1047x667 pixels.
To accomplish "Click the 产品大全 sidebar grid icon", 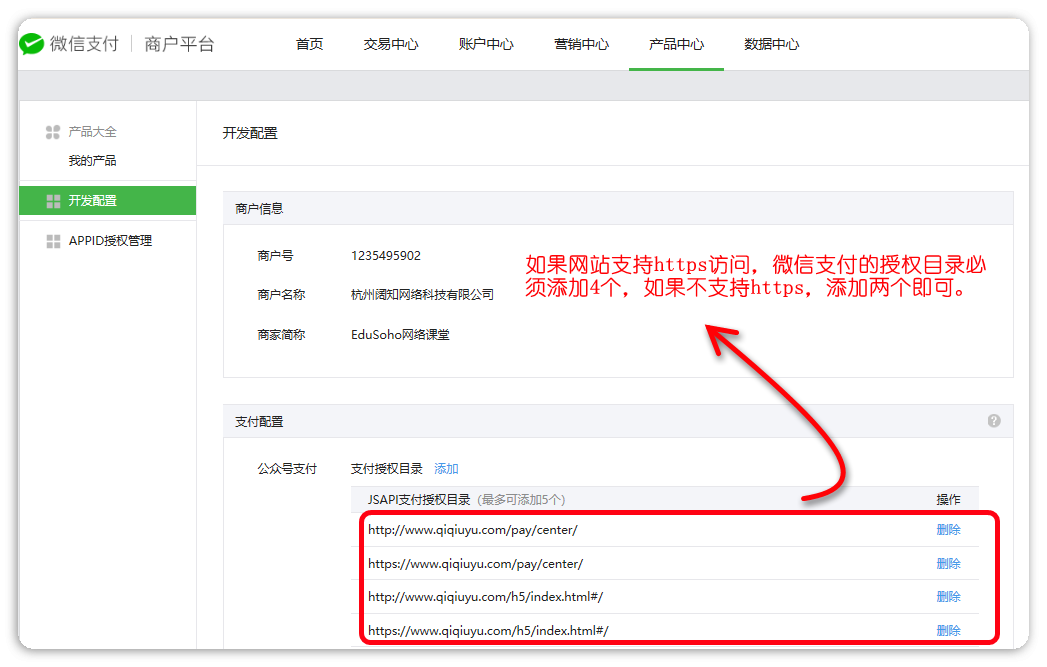I will 53,132.
